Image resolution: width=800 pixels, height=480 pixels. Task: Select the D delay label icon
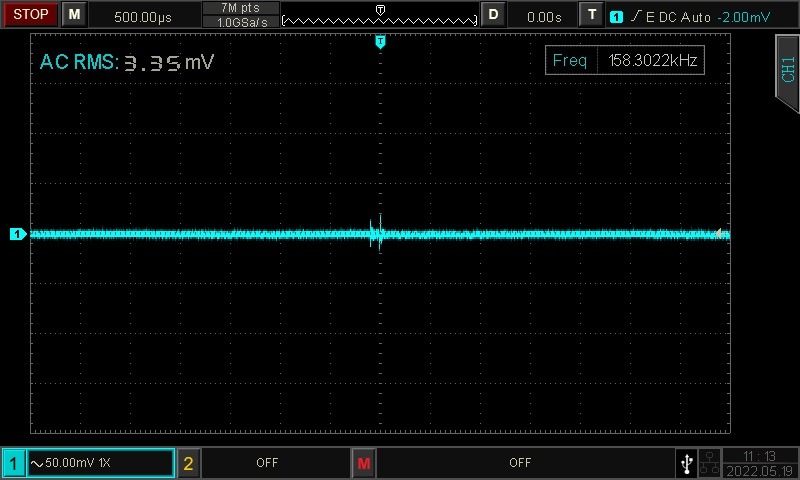click(x=493, y=14)
